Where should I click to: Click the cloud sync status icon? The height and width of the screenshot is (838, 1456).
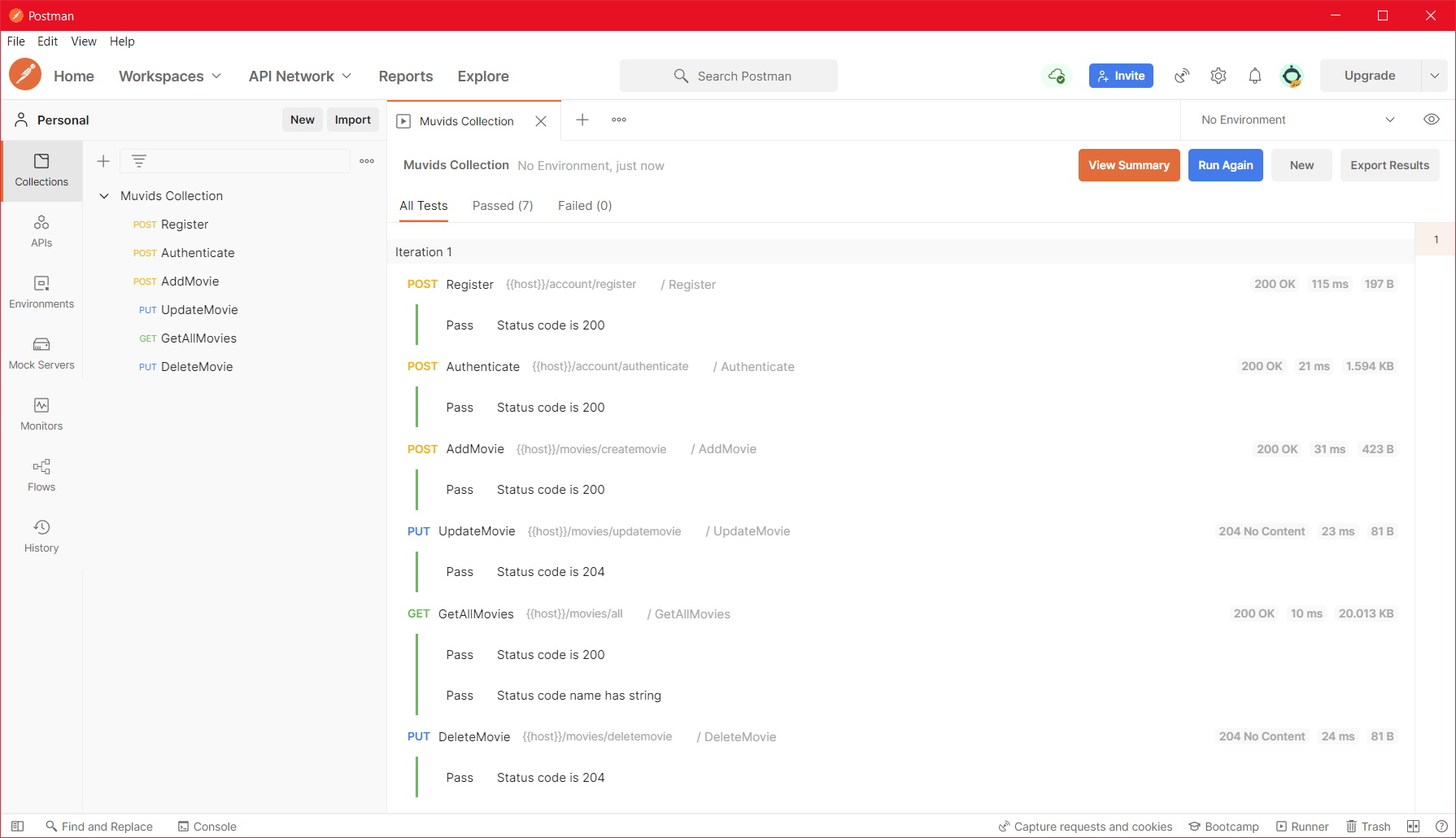point(1056,76)
